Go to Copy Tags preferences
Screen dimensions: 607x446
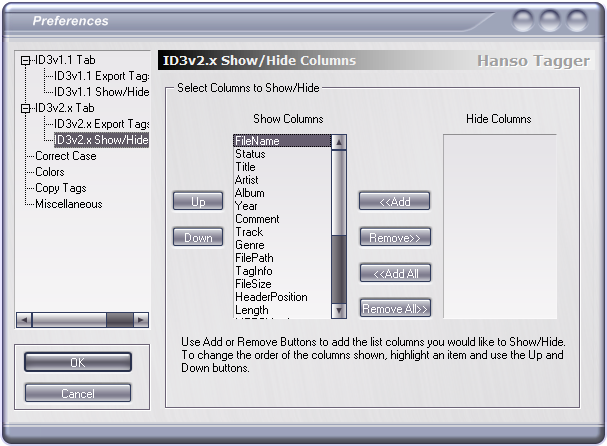(x=61, y=188)
